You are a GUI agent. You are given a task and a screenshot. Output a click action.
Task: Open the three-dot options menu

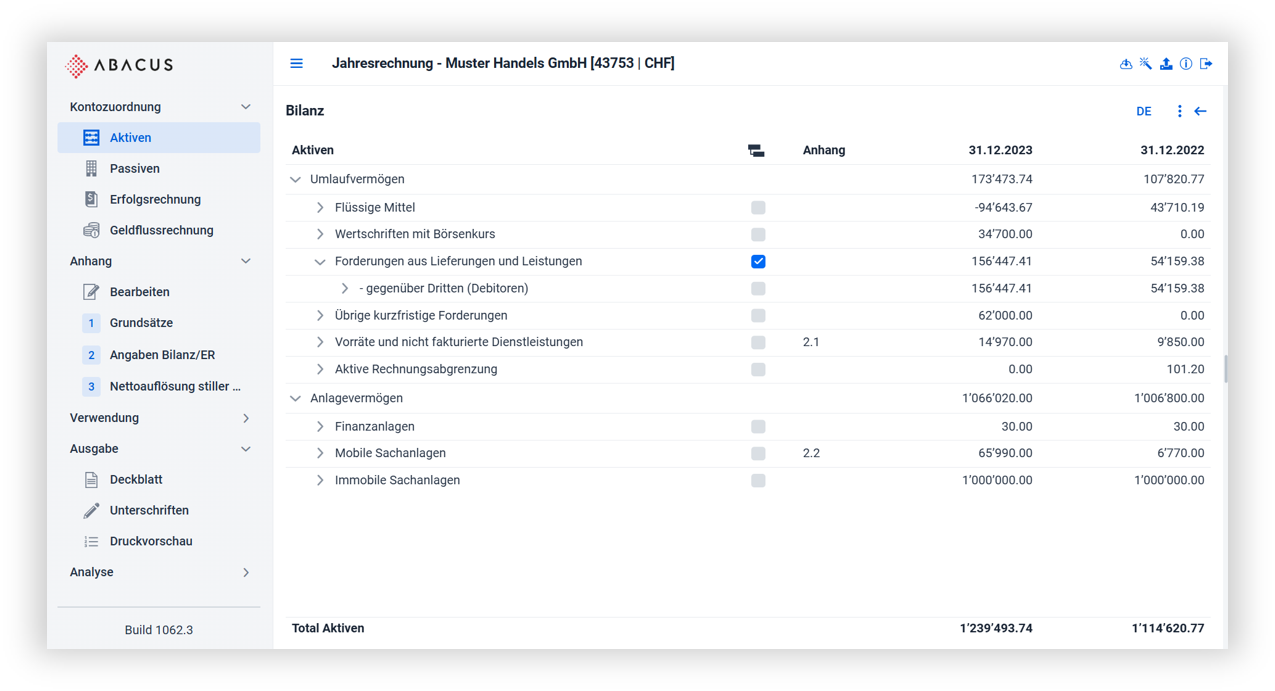(1180, 111)
